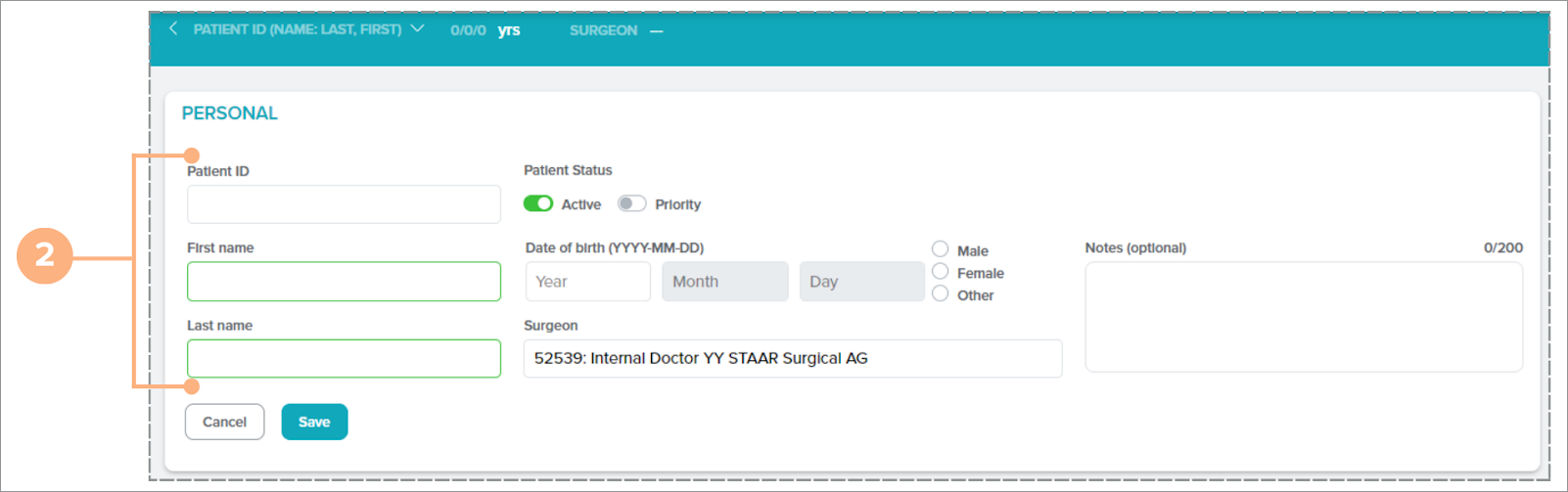
Task: Pick the Other gender radio button
Action: point(940,293)
